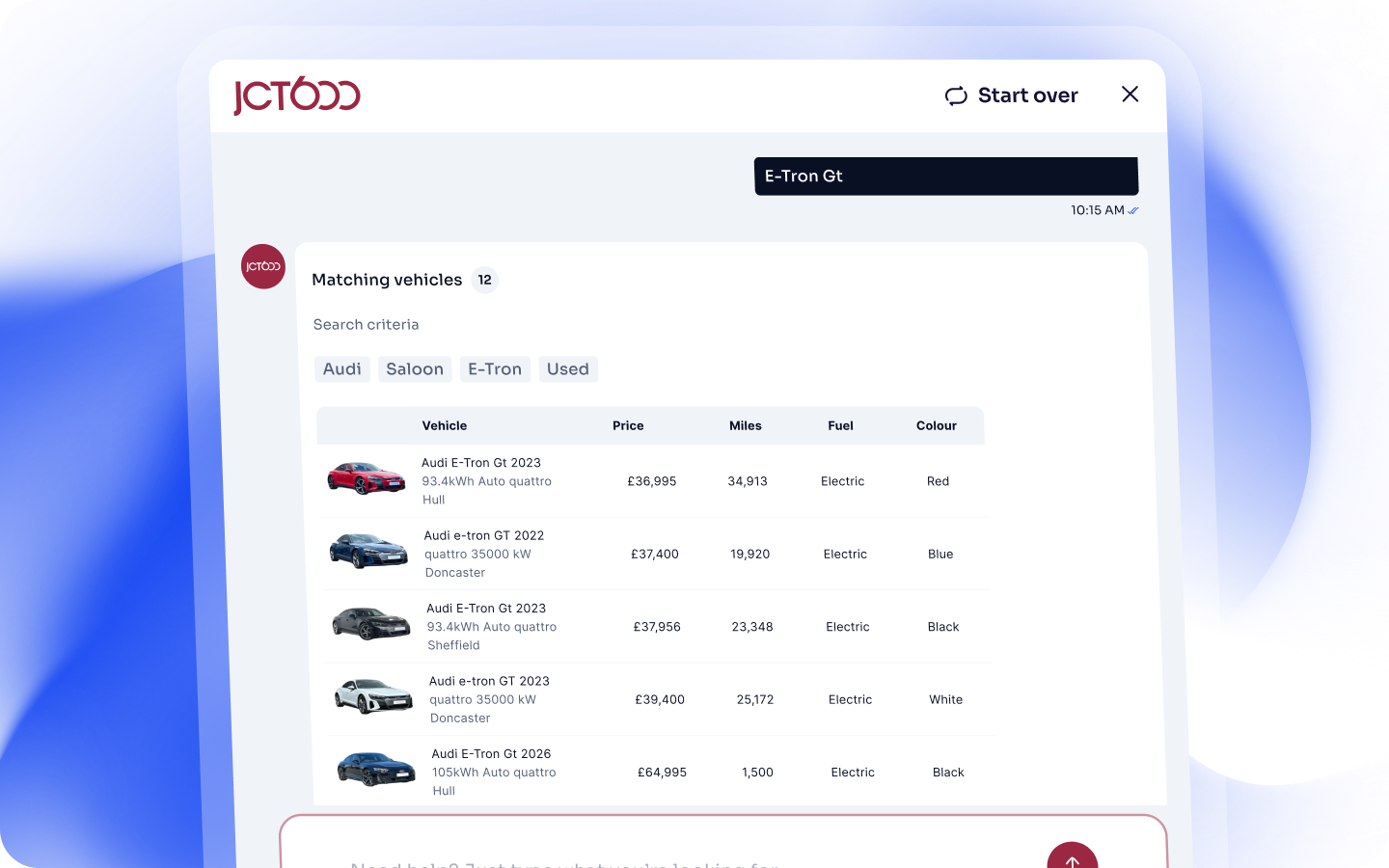Click the 25,172 miles cell
Image resolution: width=1389 pixels, height=868 pixels.
755,700
